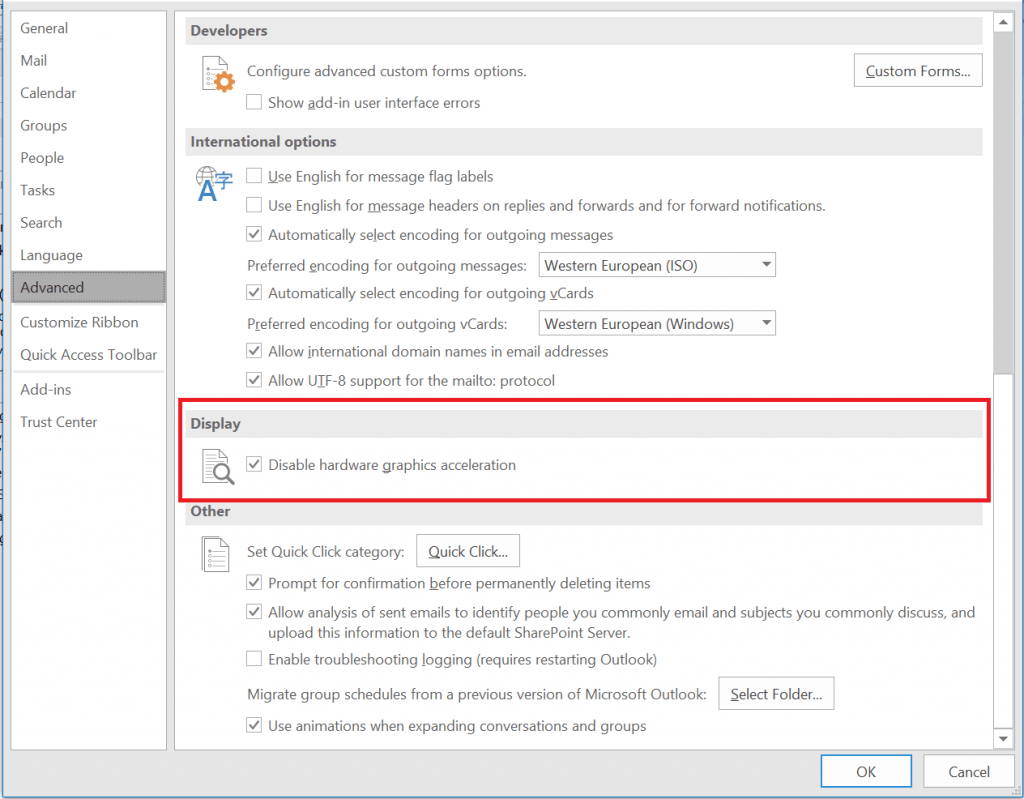Image resolution: width=1024 pixels, height=799 pixels.
Task: Toggle Use English for message flag labels
Action: point(254,177)
